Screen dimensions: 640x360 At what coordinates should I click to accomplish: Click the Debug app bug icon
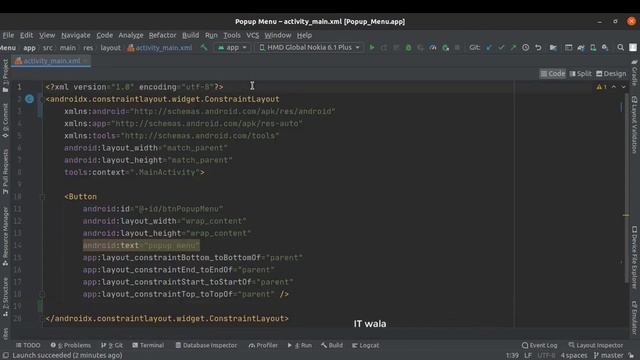click(x=408, y=48)
